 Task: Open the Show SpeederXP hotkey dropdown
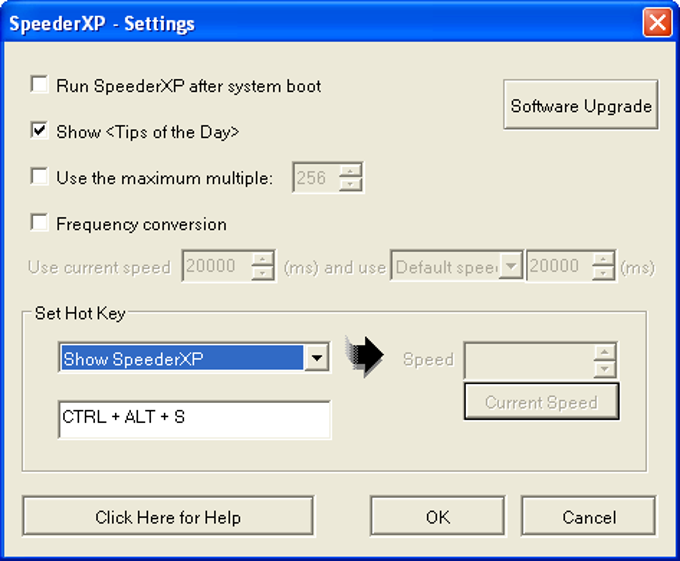(317, 358)
